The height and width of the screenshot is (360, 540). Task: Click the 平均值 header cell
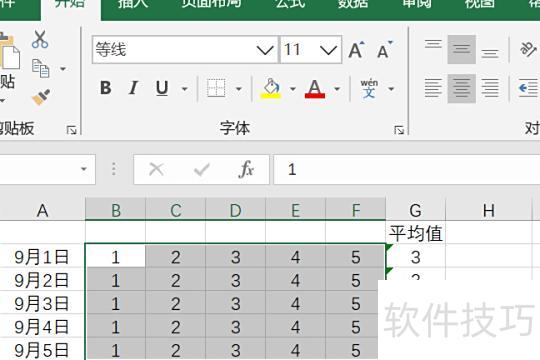coord(415,233)
